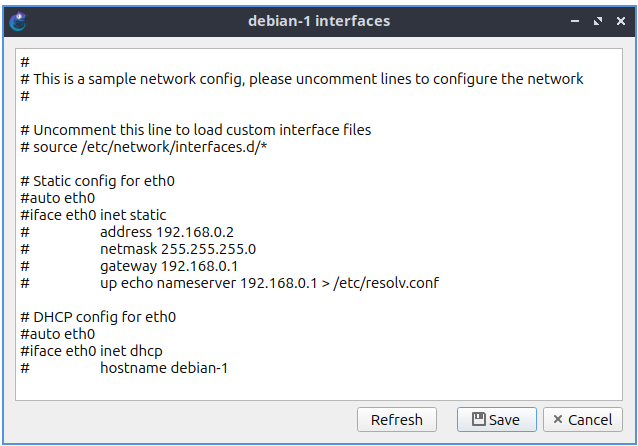Click the GNS3 app icon in titlebar
Viewport: 638px width, 446px height.
18,19
